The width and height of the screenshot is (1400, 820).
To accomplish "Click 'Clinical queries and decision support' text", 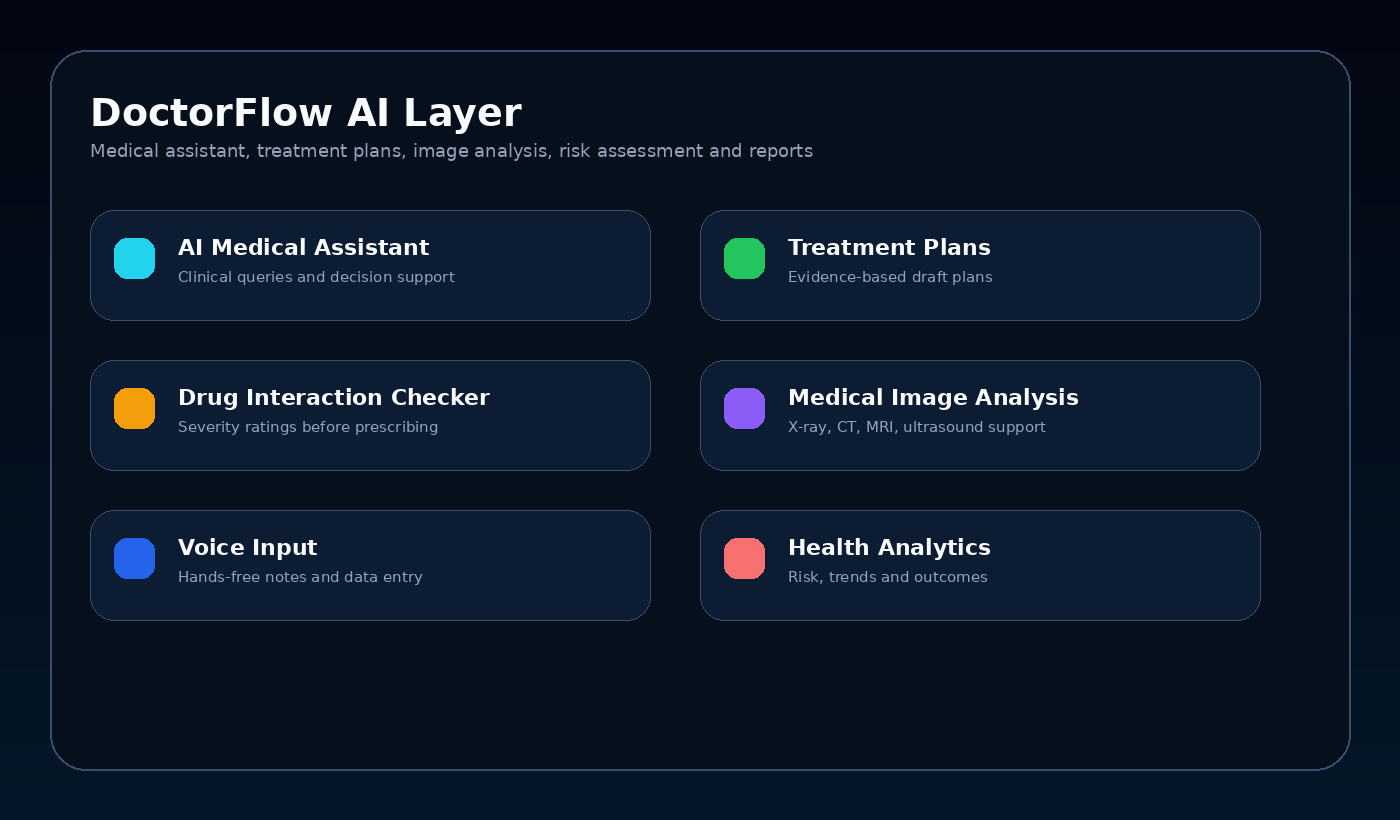I will point(316,277).
